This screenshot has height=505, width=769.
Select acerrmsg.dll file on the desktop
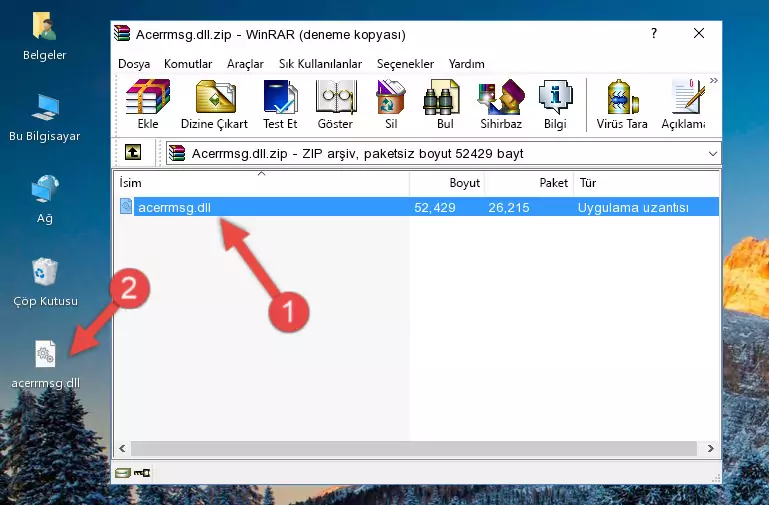click(45, 365)
